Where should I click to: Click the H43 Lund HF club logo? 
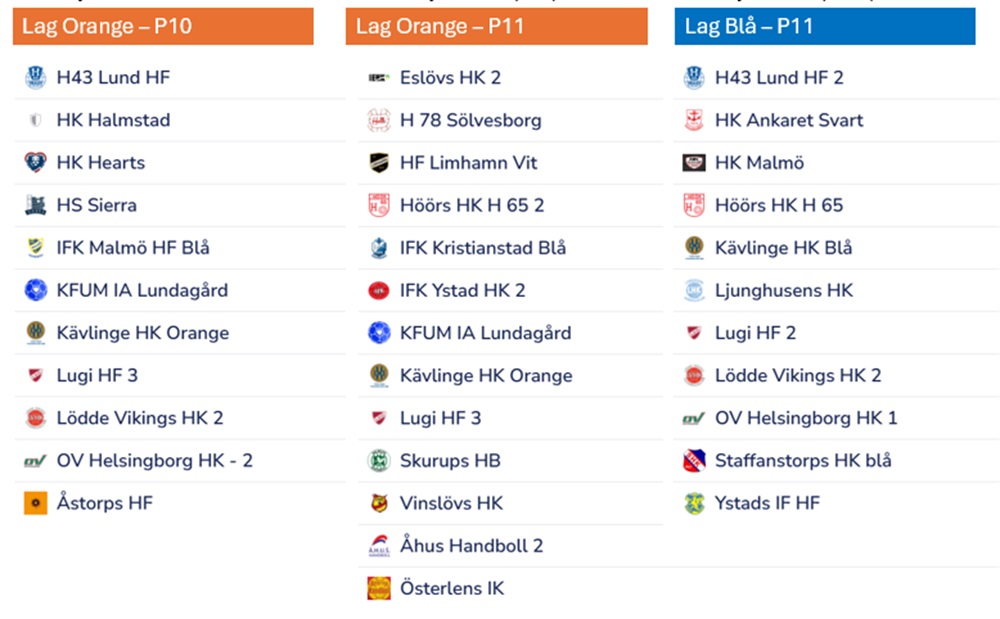tap(36, 78)
